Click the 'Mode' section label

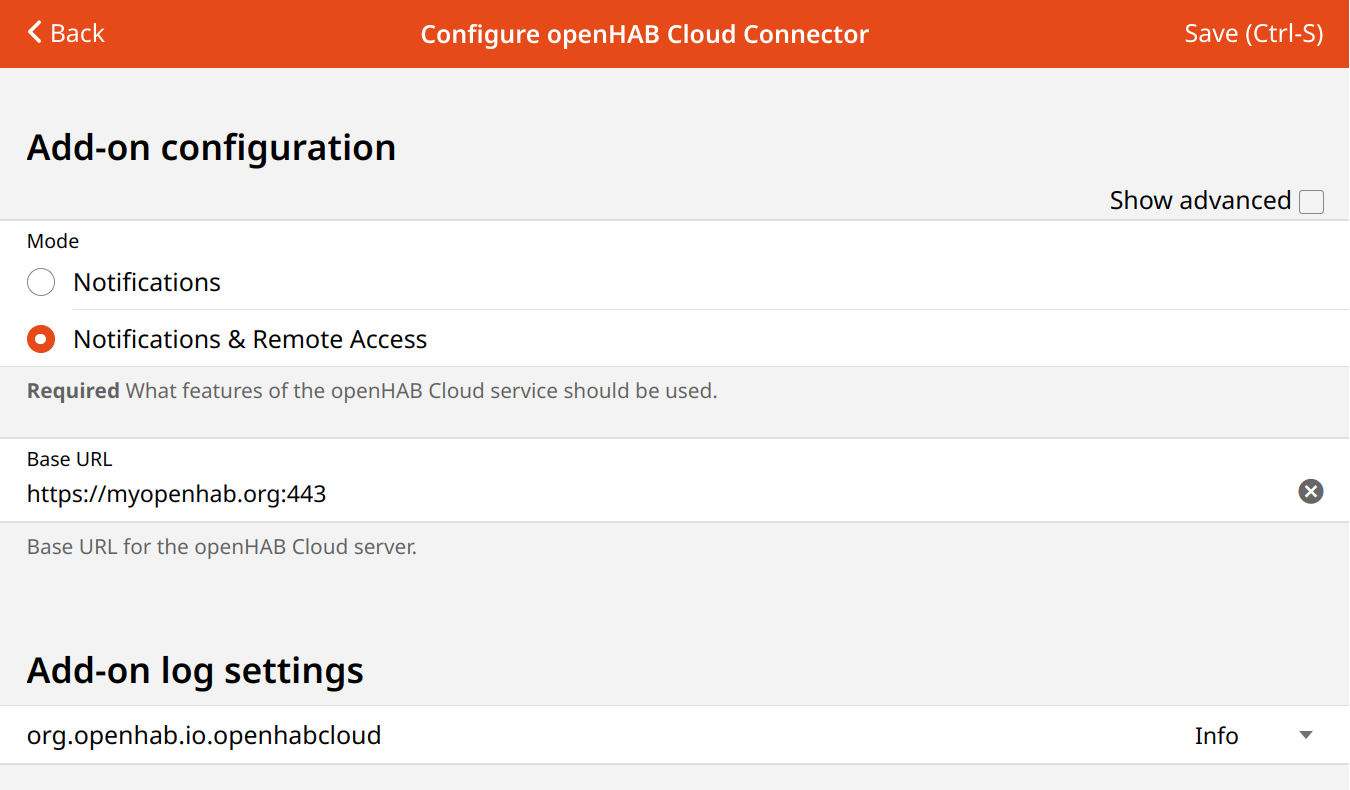(53, 241)
